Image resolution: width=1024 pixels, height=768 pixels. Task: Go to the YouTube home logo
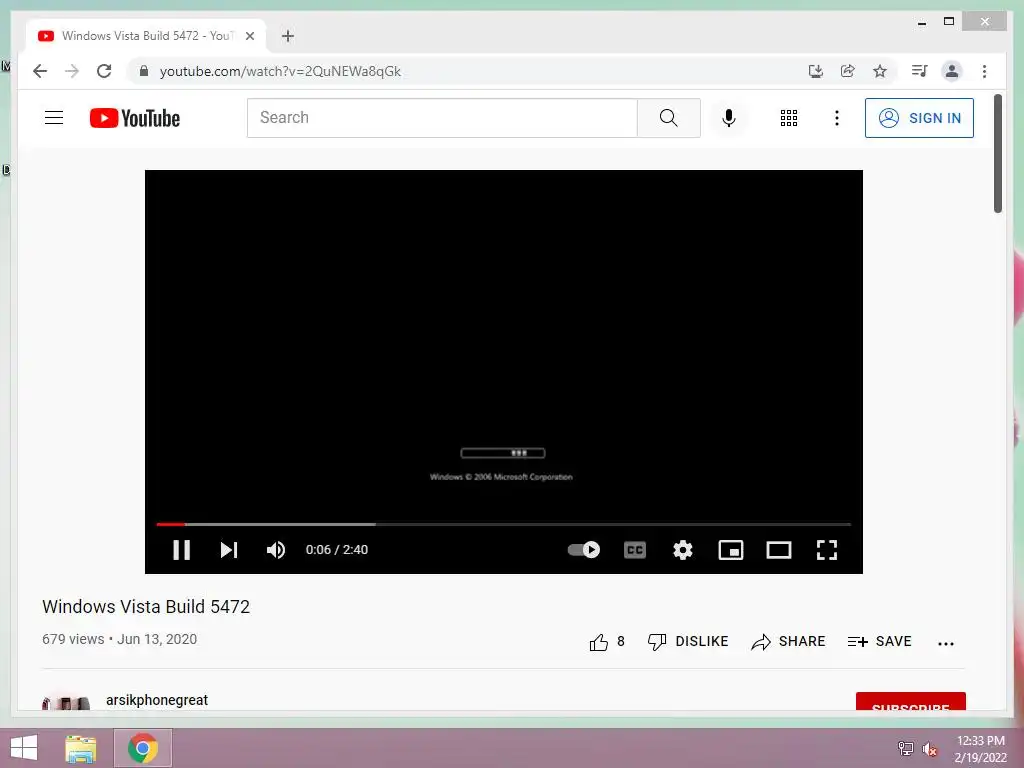(135, 118)
